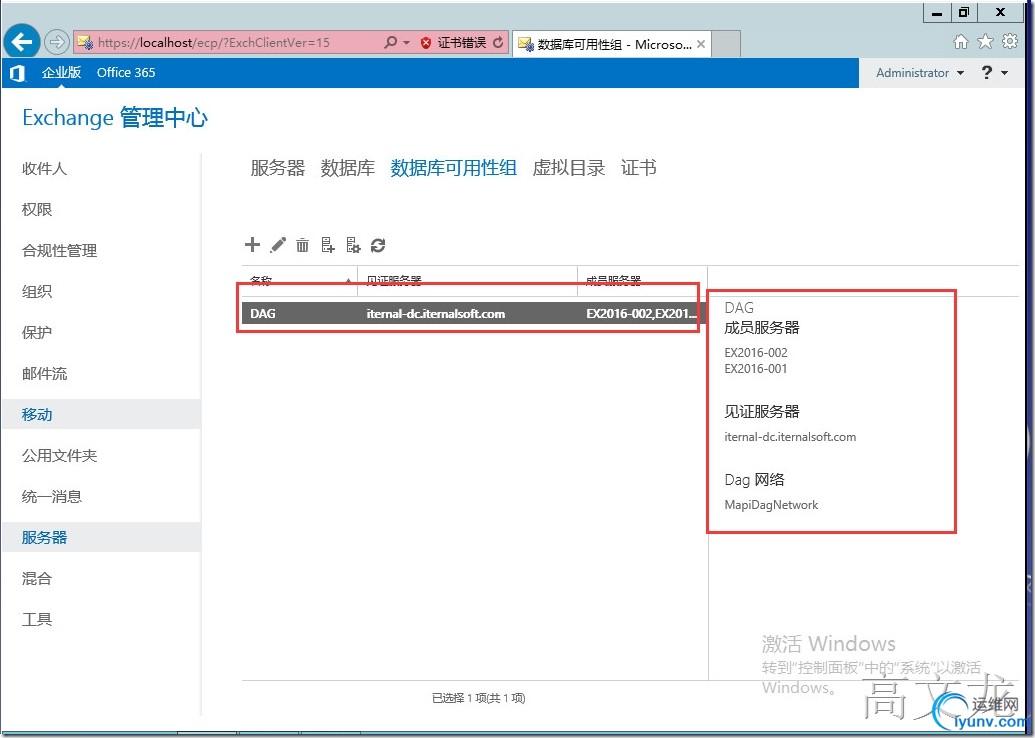Click the Exchange 管理中心 title
Image resolution: width=1035 pixels, height=738 pixels.
[115, 117]
